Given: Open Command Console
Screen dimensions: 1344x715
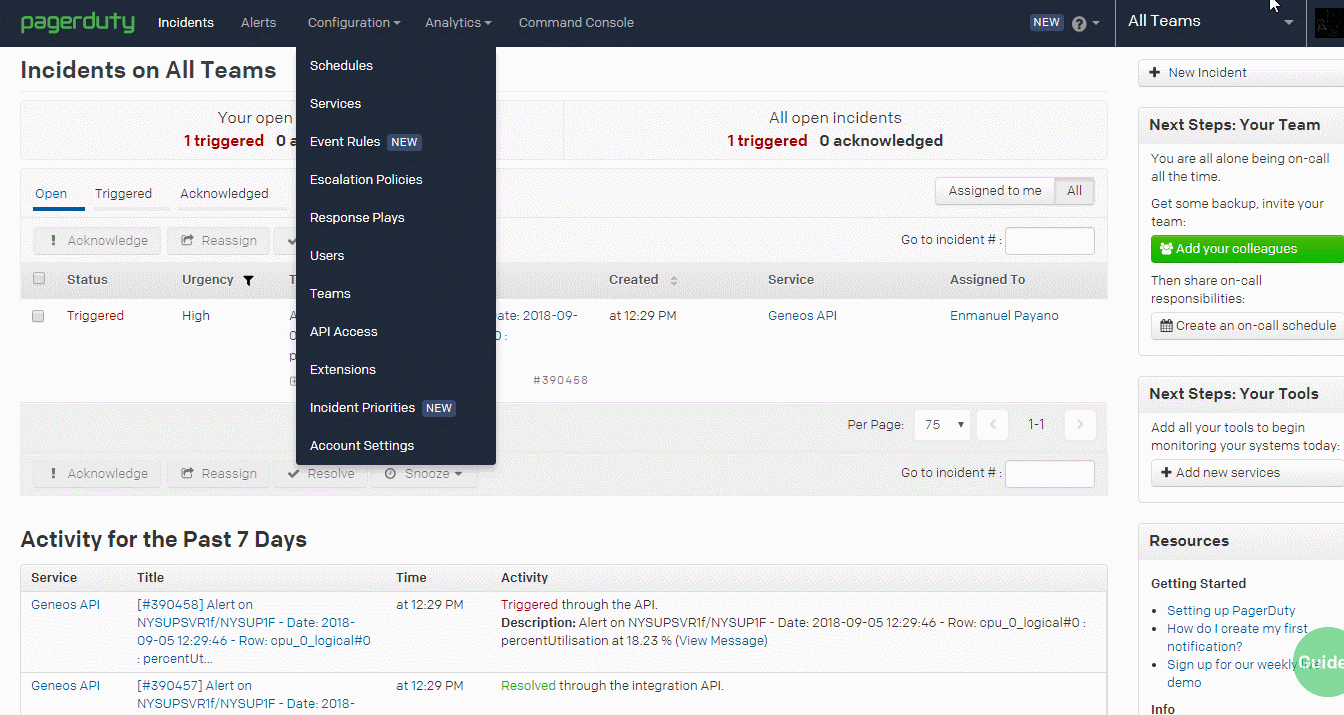Looking at the screenshot, I should [576, 22].
